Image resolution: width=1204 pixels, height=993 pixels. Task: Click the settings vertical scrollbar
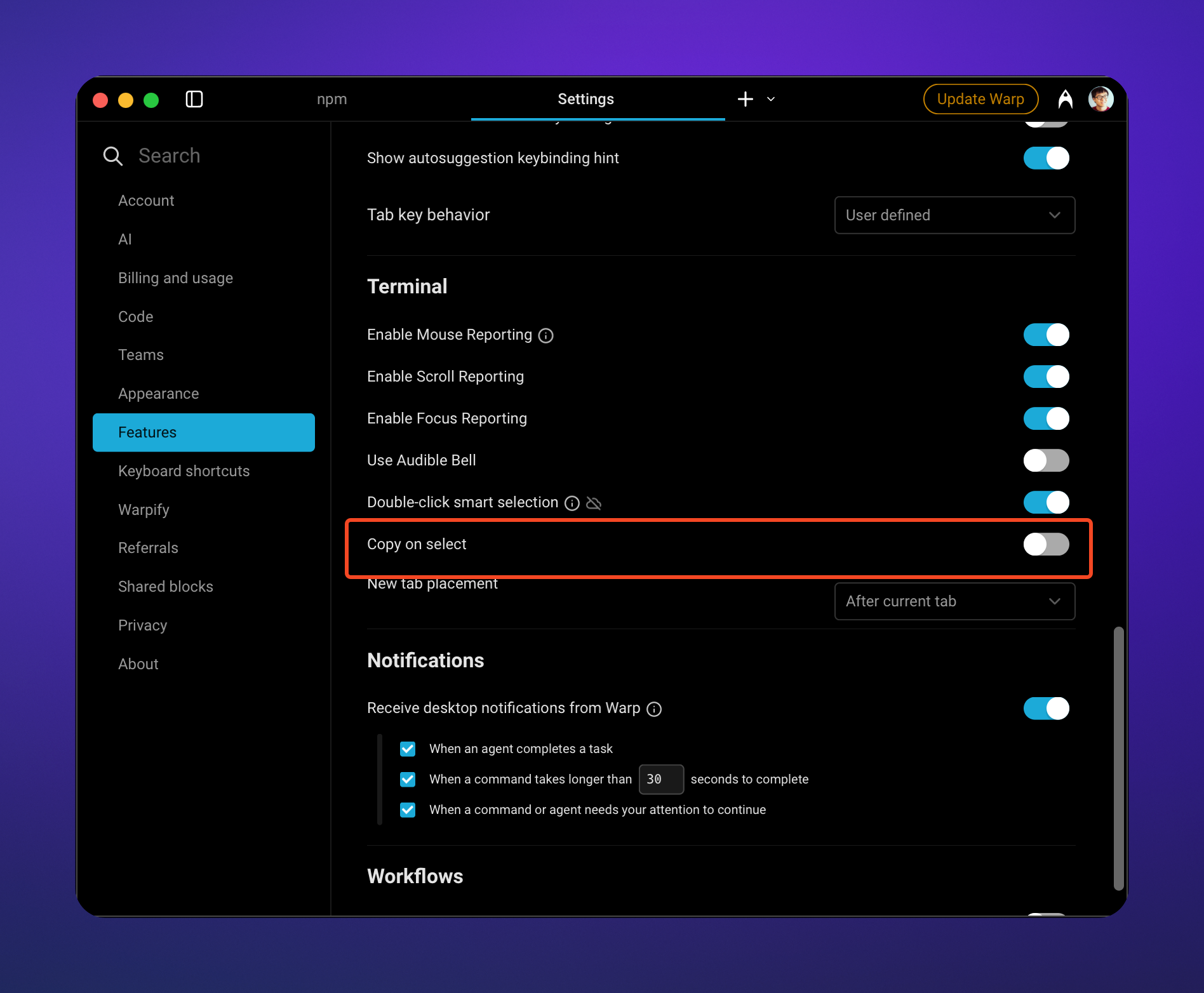1119,759
